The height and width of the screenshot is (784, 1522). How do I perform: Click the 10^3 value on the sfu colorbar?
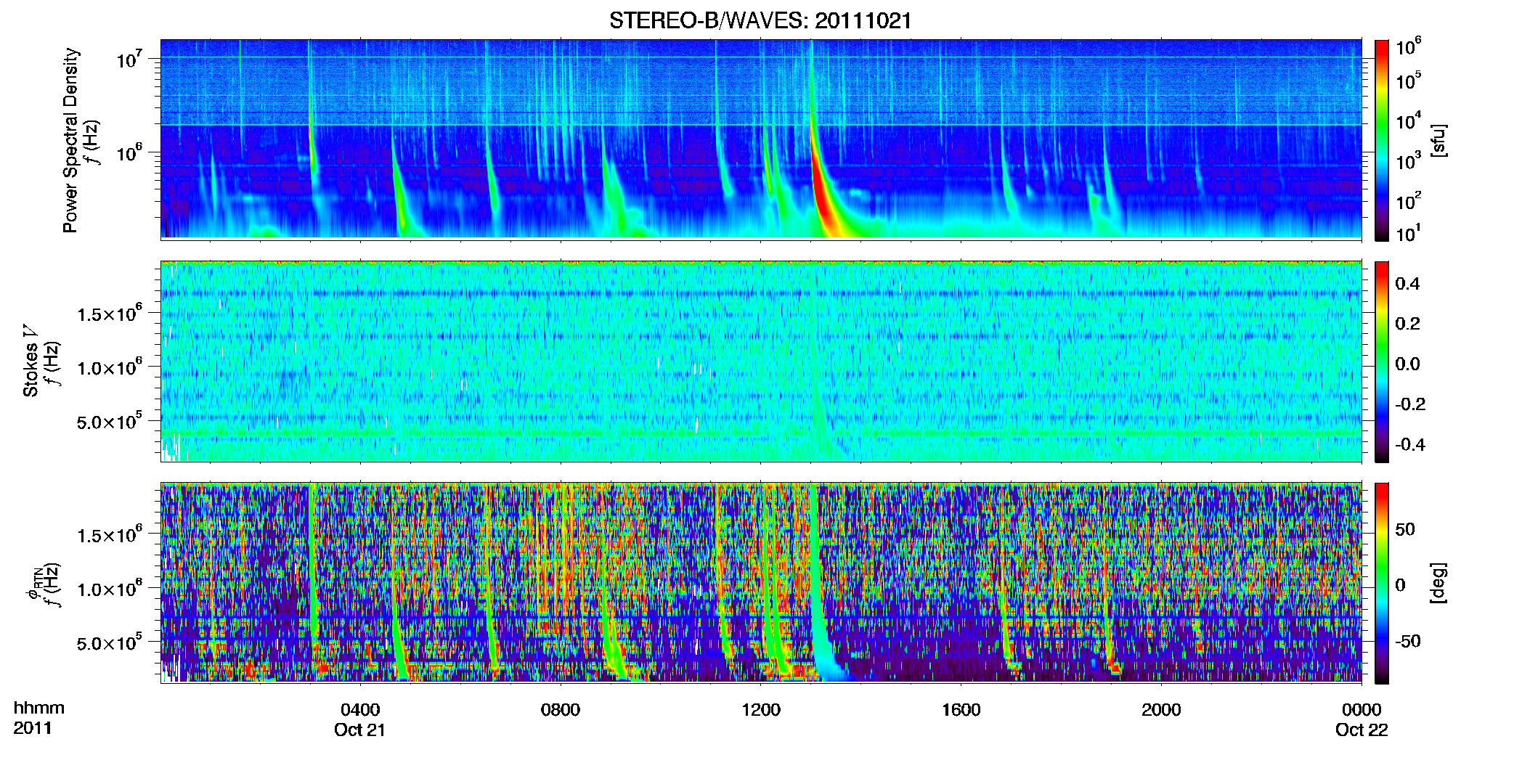pos(1409,161)
